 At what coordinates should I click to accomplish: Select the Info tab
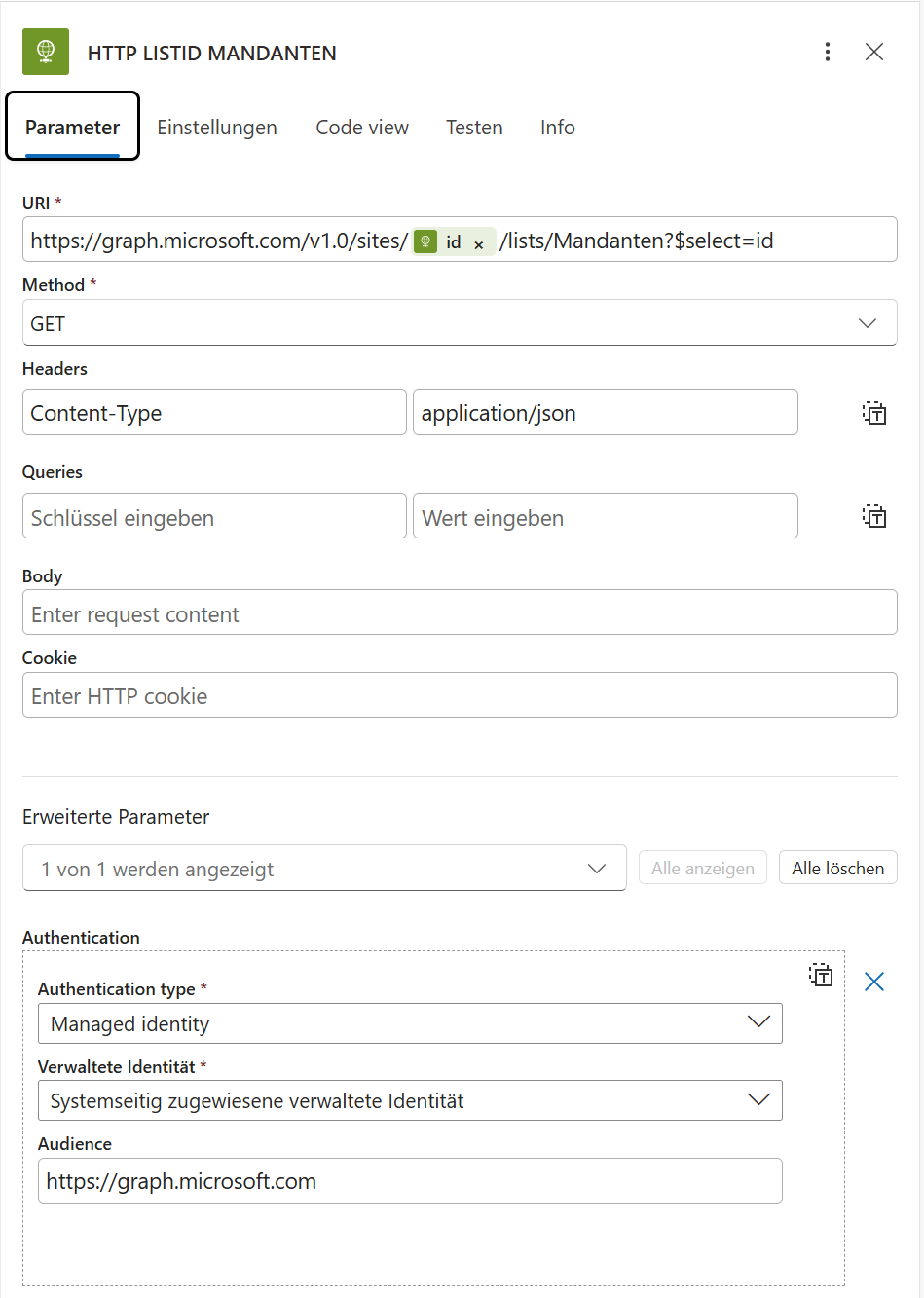click(557, 127)
